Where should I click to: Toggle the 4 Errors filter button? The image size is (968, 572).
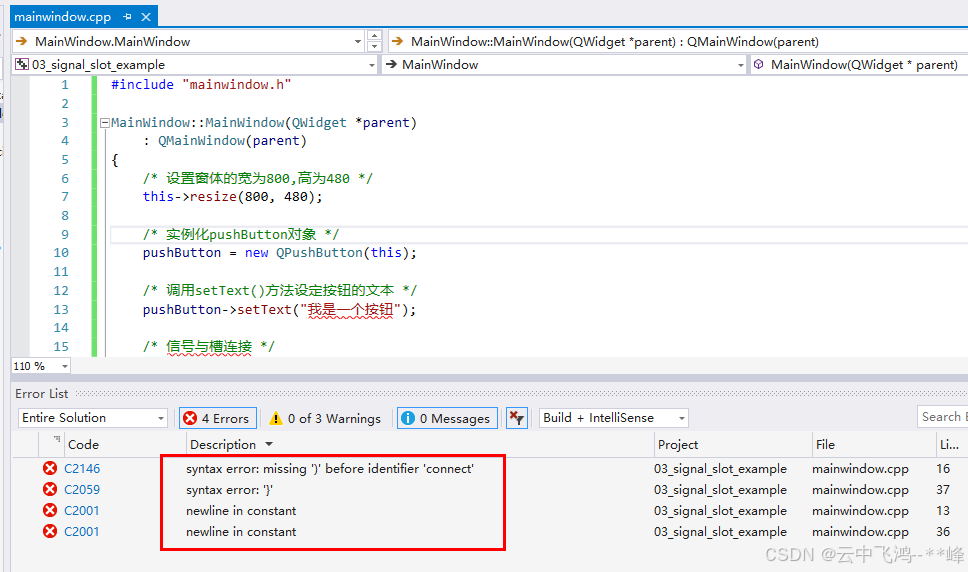[x=217, y=418]
